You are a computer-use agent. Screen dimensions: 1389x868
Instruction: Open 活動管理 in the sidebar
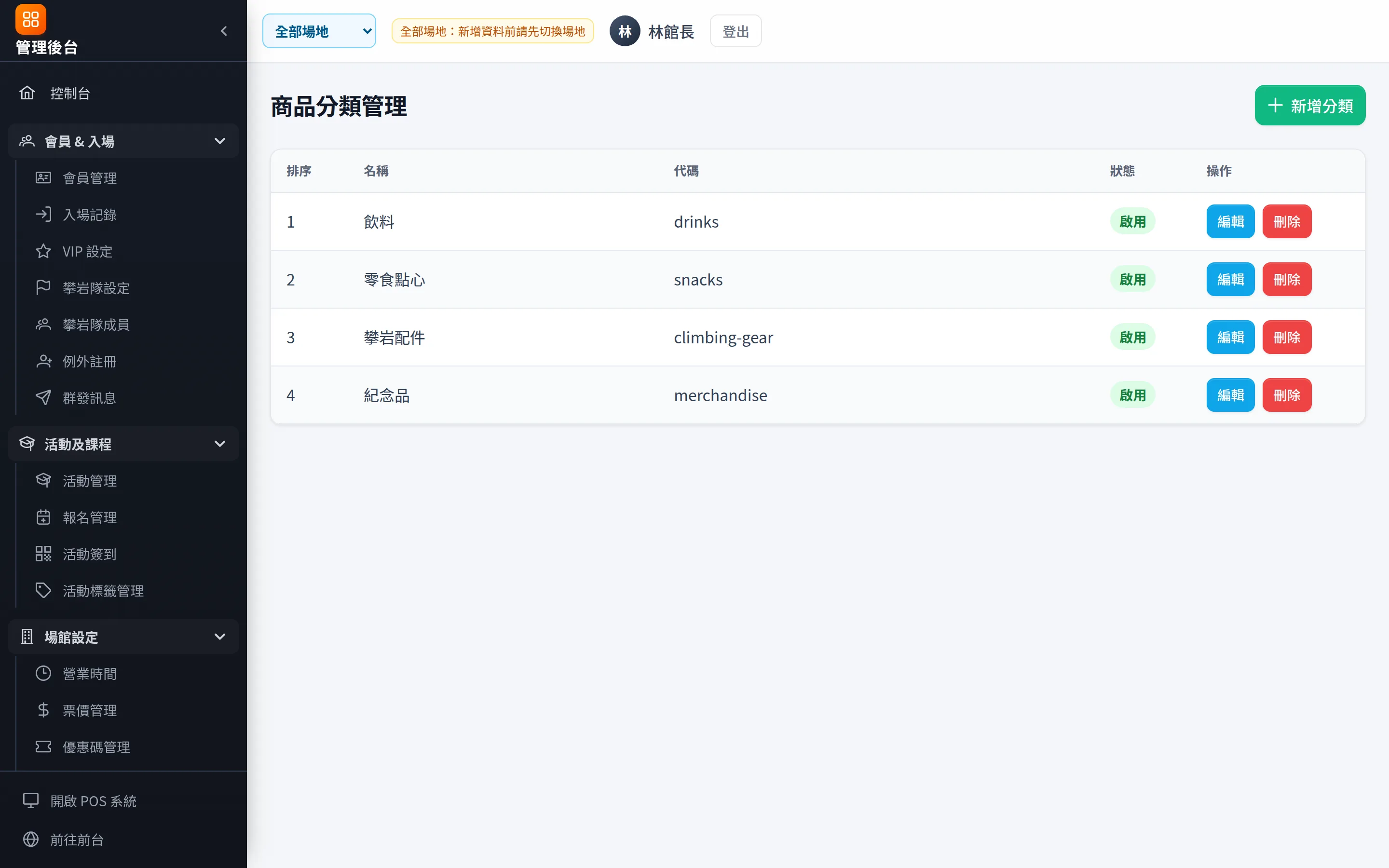[90, 480]
